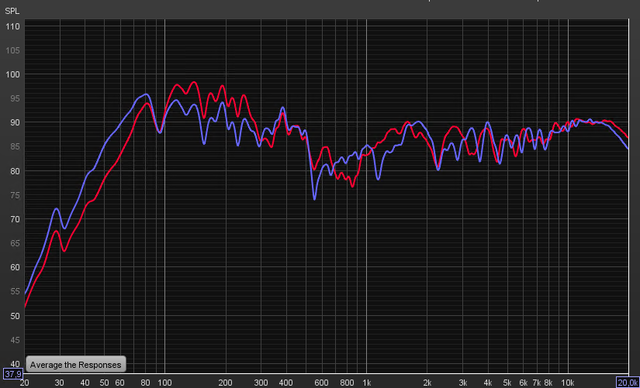Click the 2k label on frequency axis
The image size is (640, 388).
427,383
